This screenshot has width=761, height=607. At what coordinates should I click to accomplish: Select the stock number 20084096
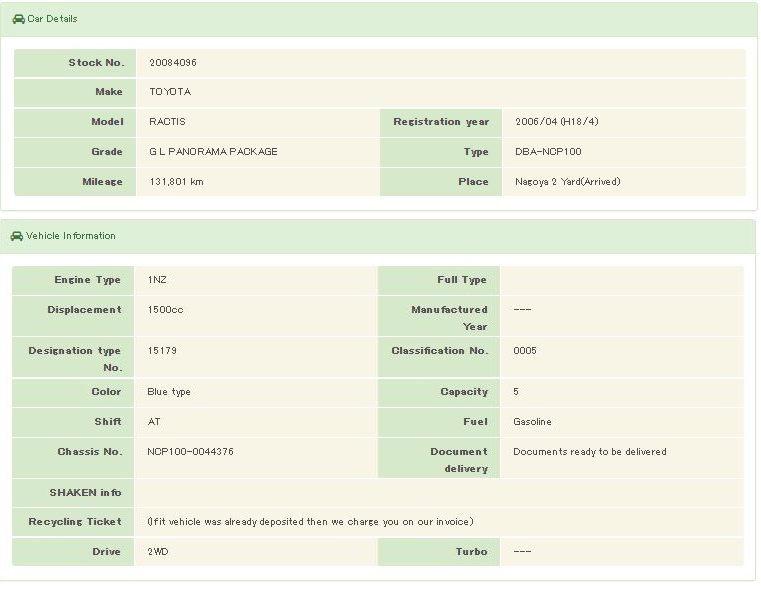[x=173, y=62]
